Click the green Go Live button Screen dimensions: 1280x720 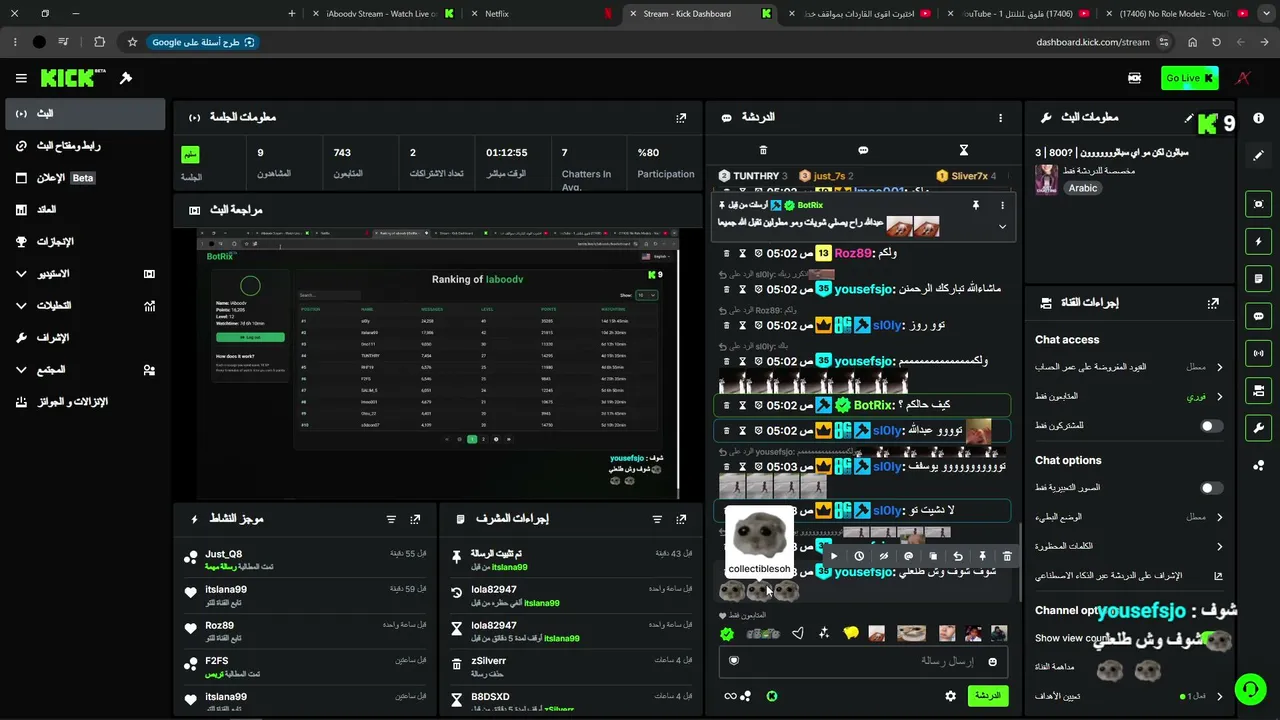[x=1190, y=78]
